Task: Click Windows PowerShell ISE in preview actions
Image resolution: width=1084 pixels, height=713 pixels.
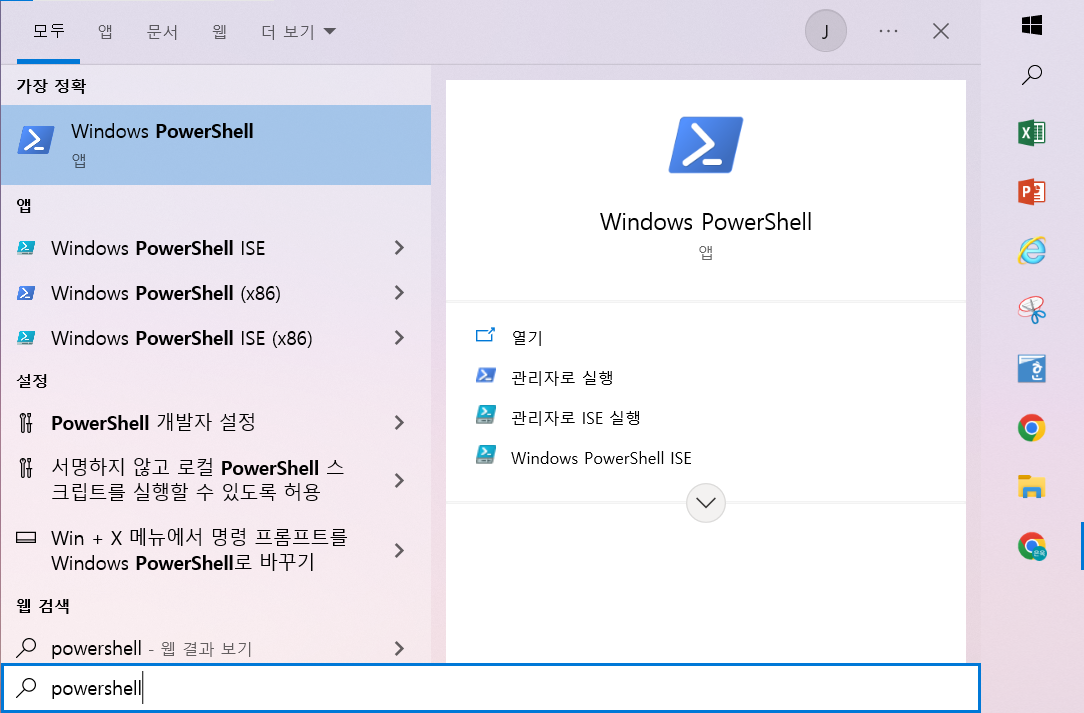Action: pyautogui.click(x=601, y=458)
